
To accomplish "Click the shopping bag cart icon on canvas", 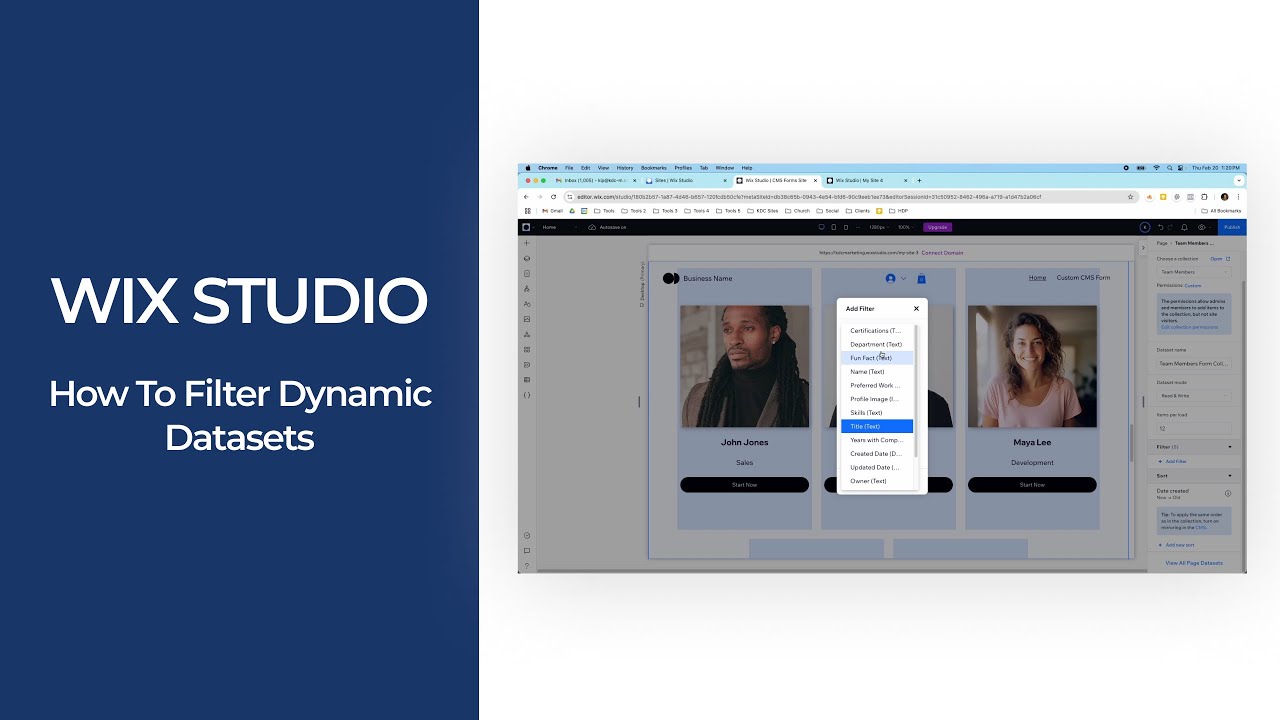I will click(922, 279).
